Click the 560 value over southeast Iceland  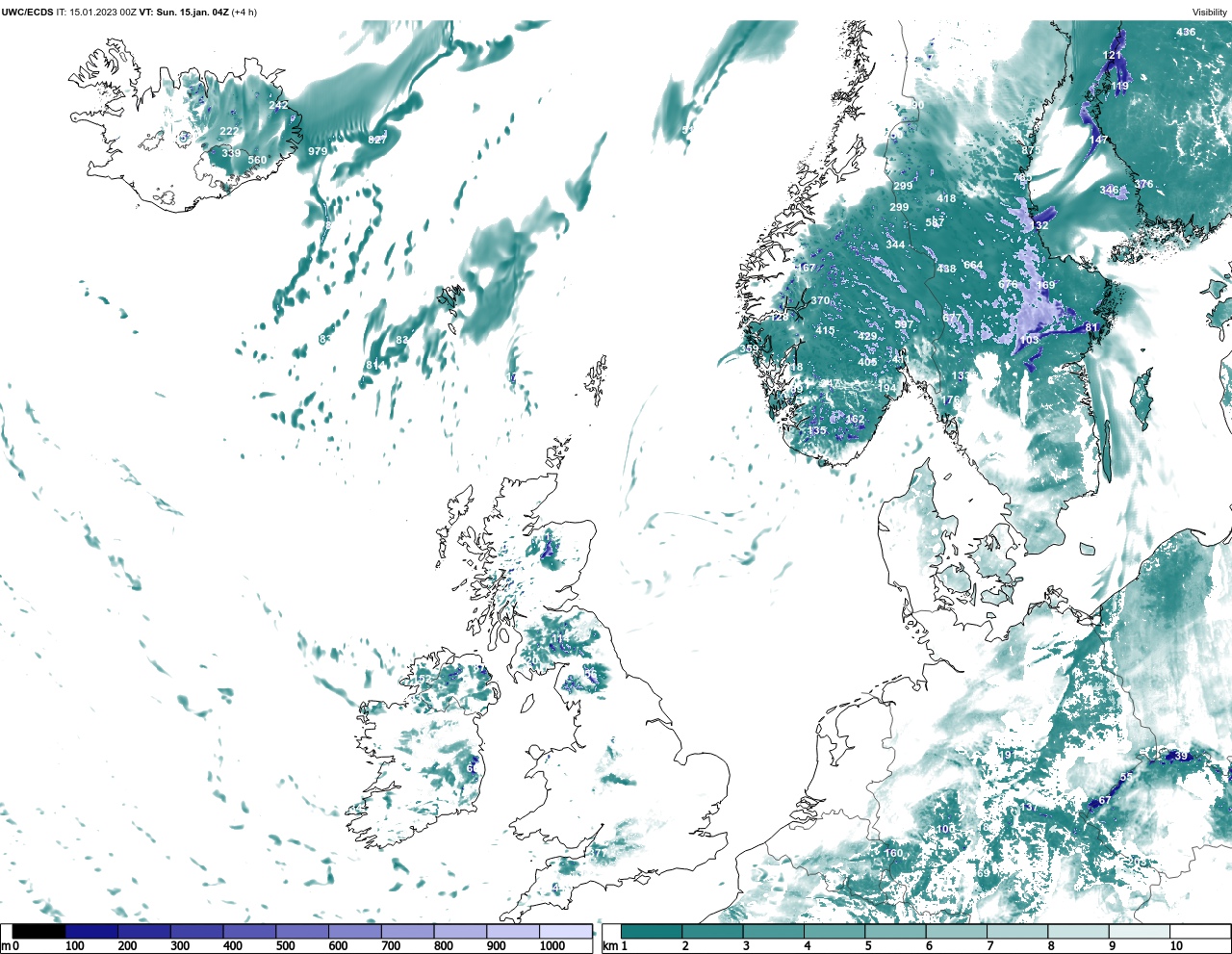pyautogui.click(x=257, y=161)
